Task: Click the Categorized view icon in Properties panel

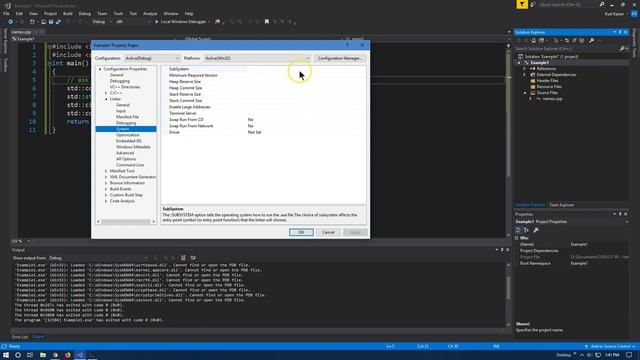Action: (x=518, y=230)
